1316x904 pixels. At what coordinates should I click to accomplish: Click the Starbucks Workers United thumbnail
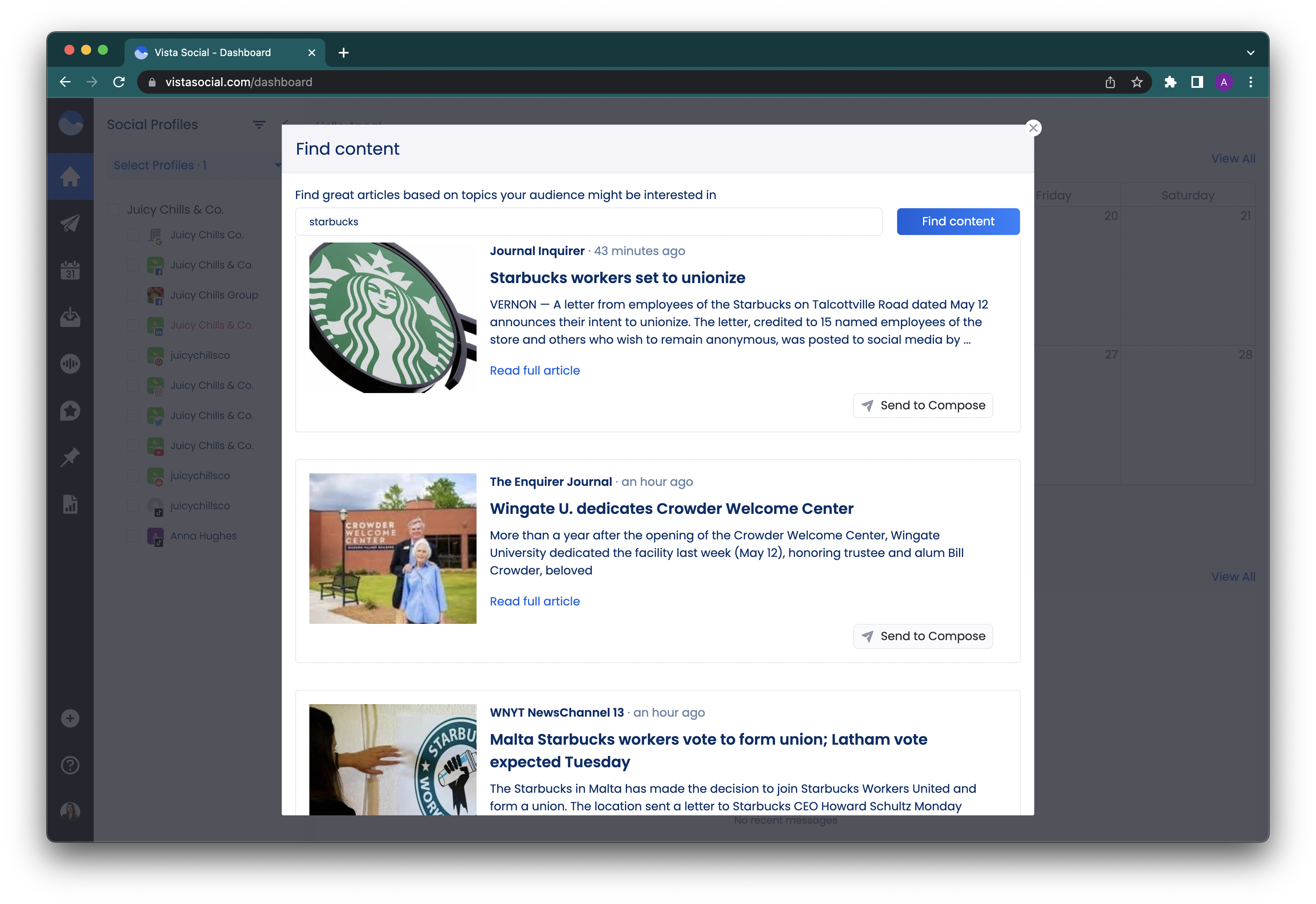click(x=393, y=760)
